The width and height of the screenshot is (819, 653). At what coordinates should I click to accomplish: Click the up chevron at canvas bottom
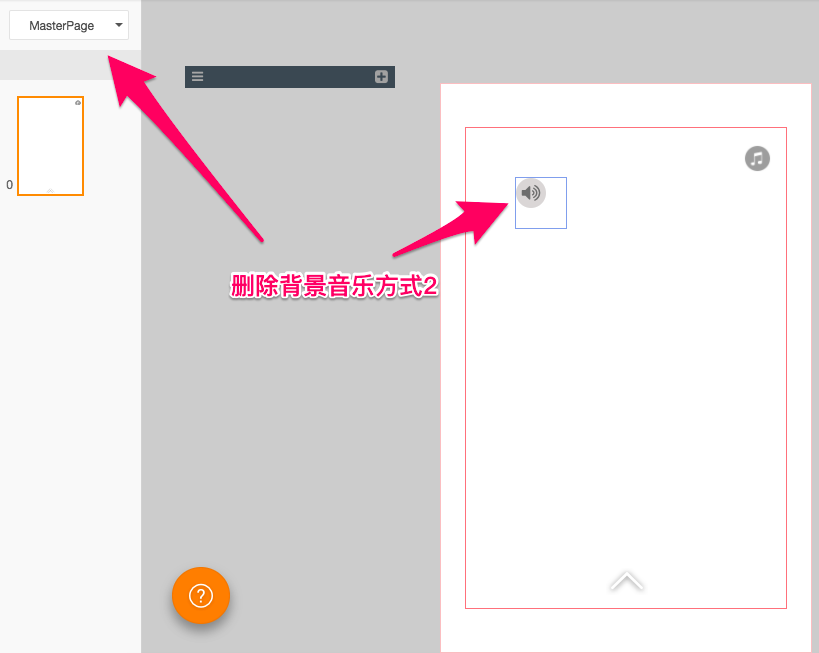pyautogui.click(x=627, y=581)
